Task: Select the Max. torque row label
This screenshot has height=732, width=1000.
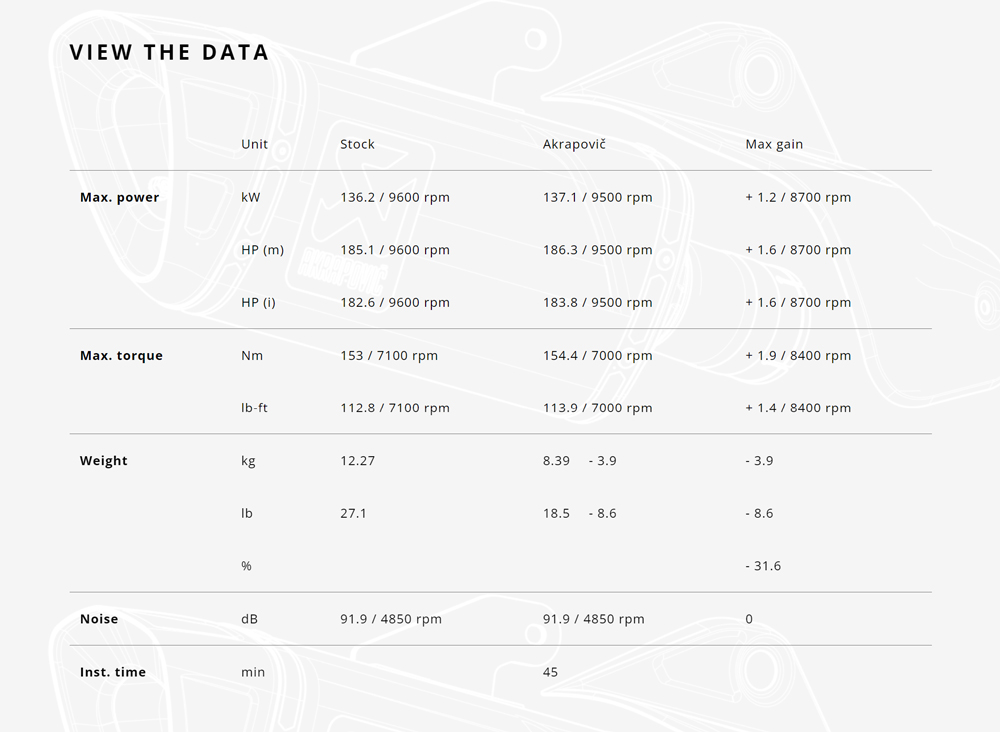Action: [121, 355]
